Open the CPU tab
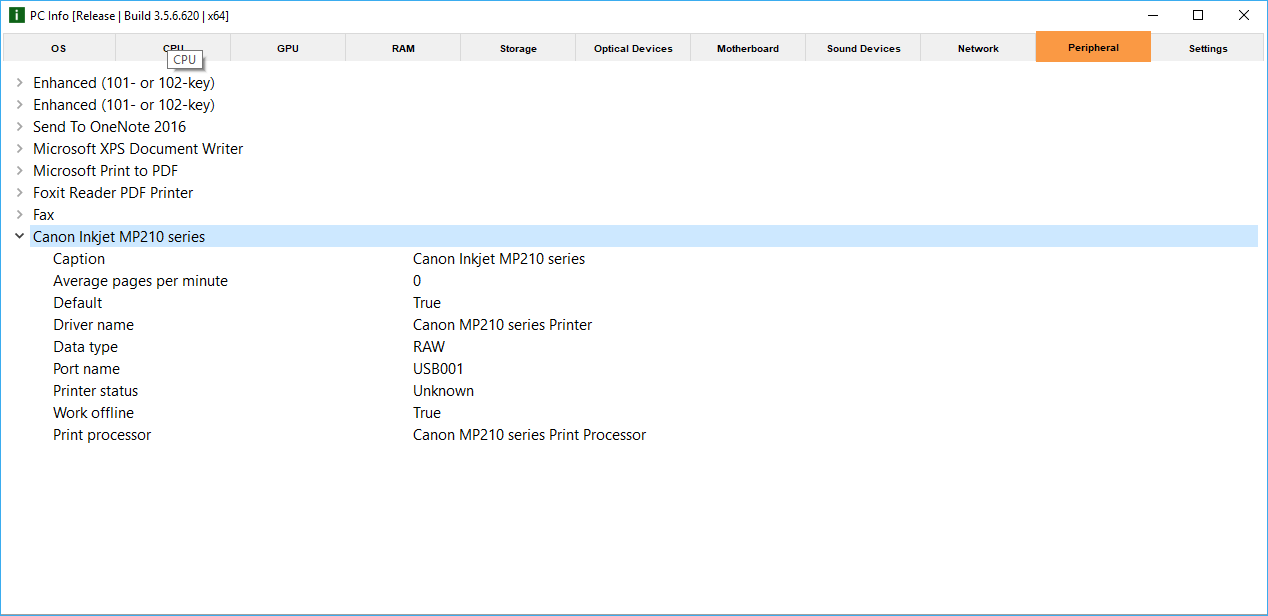This screenshot has height=616, width=1268. (173, 47)
